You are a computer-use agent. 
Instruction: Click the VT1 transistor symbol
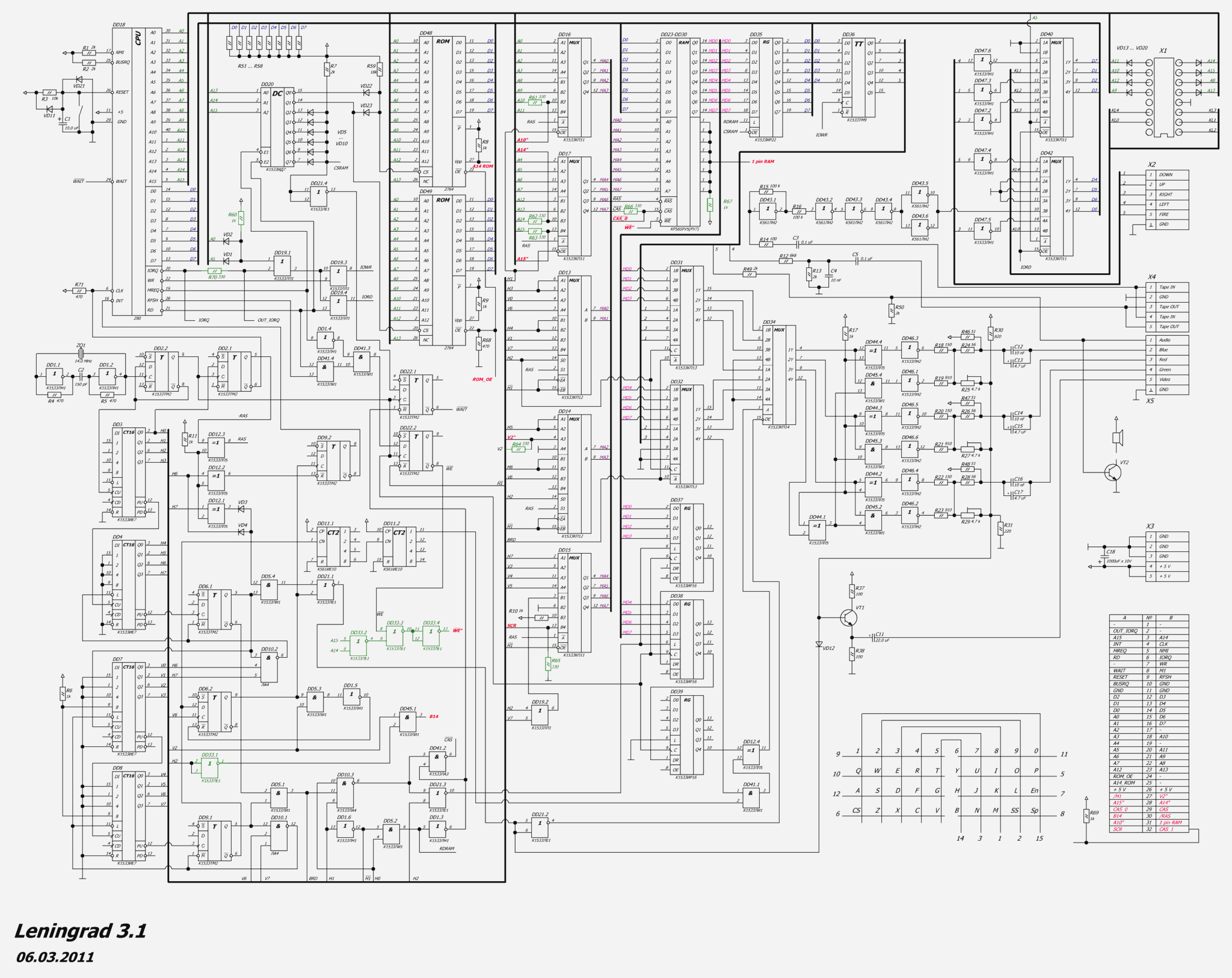849,617
